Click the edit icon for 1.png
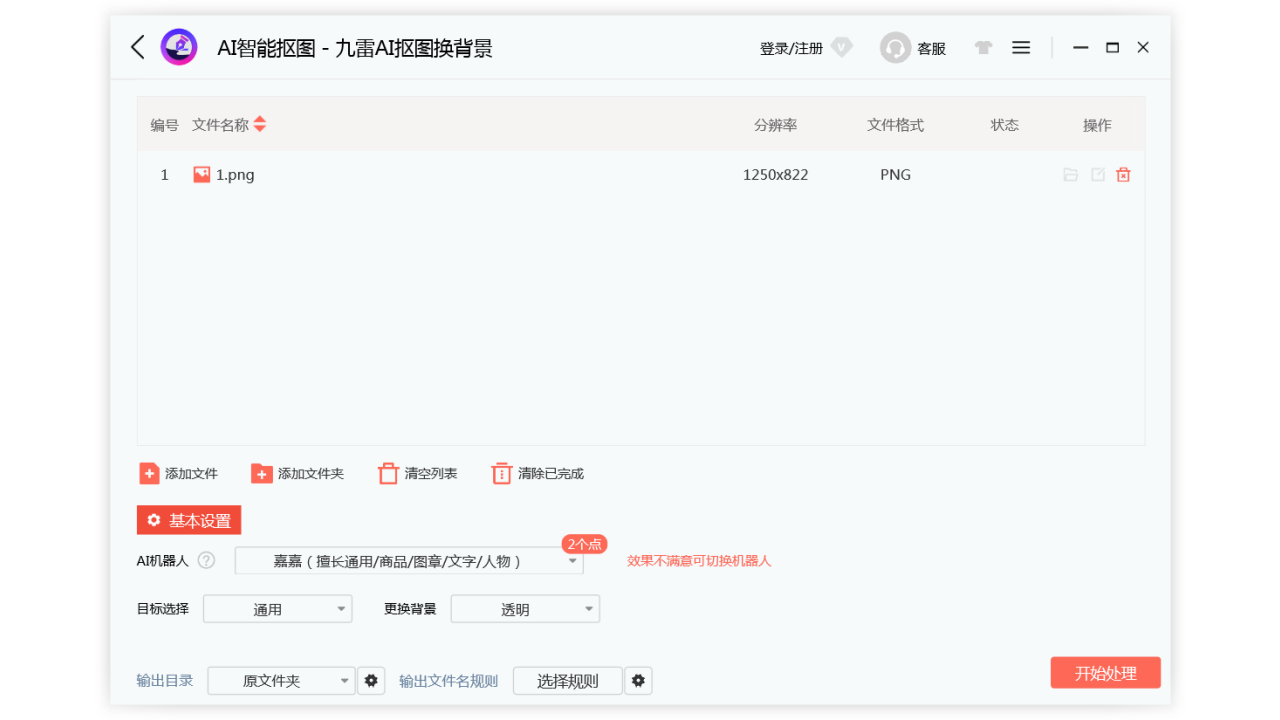Screen dimensions: 1280x720 [1097, 175]
